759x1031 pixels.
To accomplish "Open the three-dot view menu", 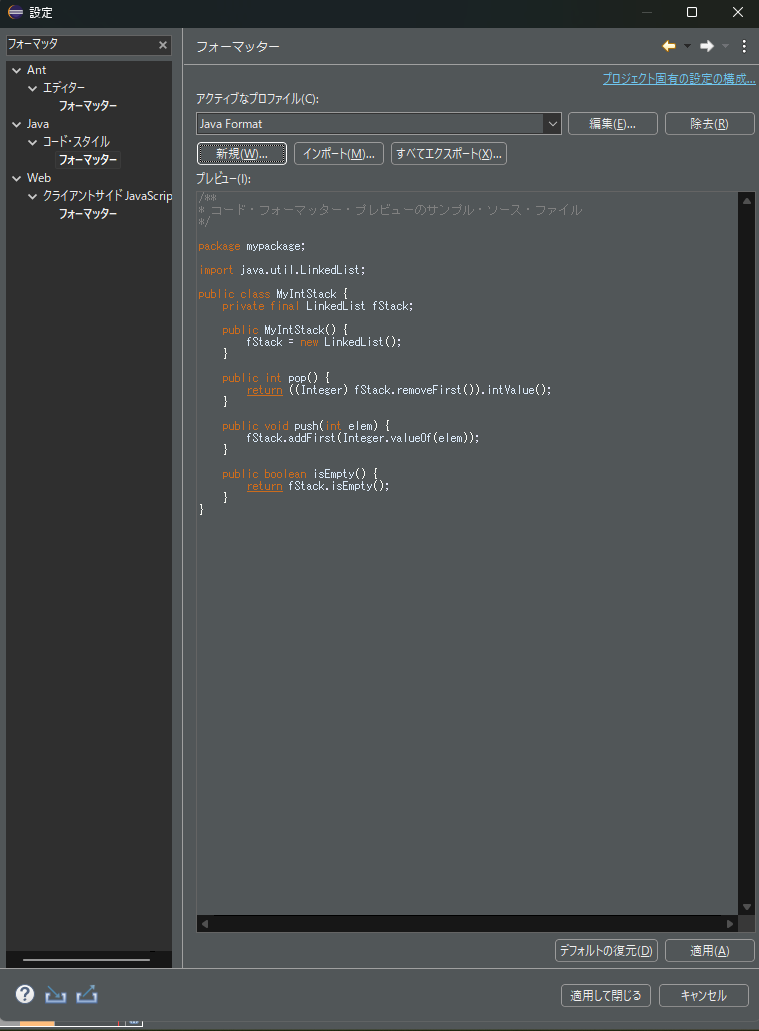I will [744, 46].
